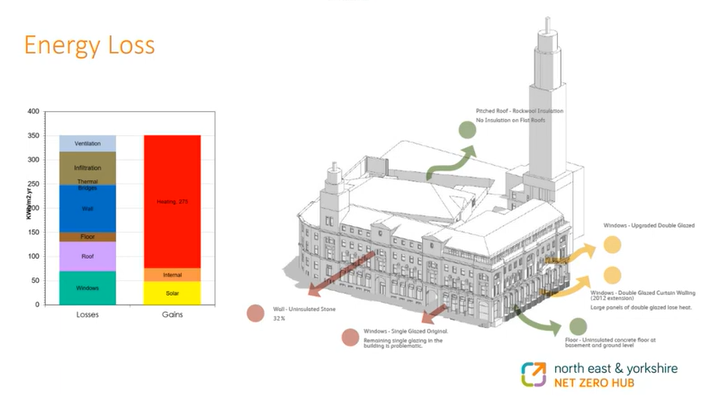Select the yellow Solar segment in Gains bar
The width and height of the screenshot is (712, 400).
tap(173, 293)
